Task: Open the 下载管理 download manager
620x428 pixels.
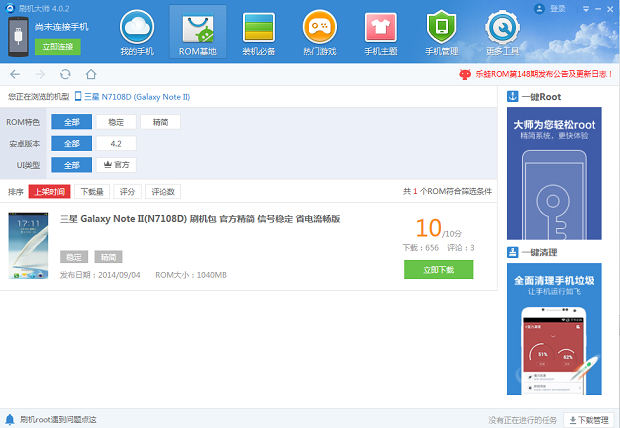Action: [x=590, y=420]
